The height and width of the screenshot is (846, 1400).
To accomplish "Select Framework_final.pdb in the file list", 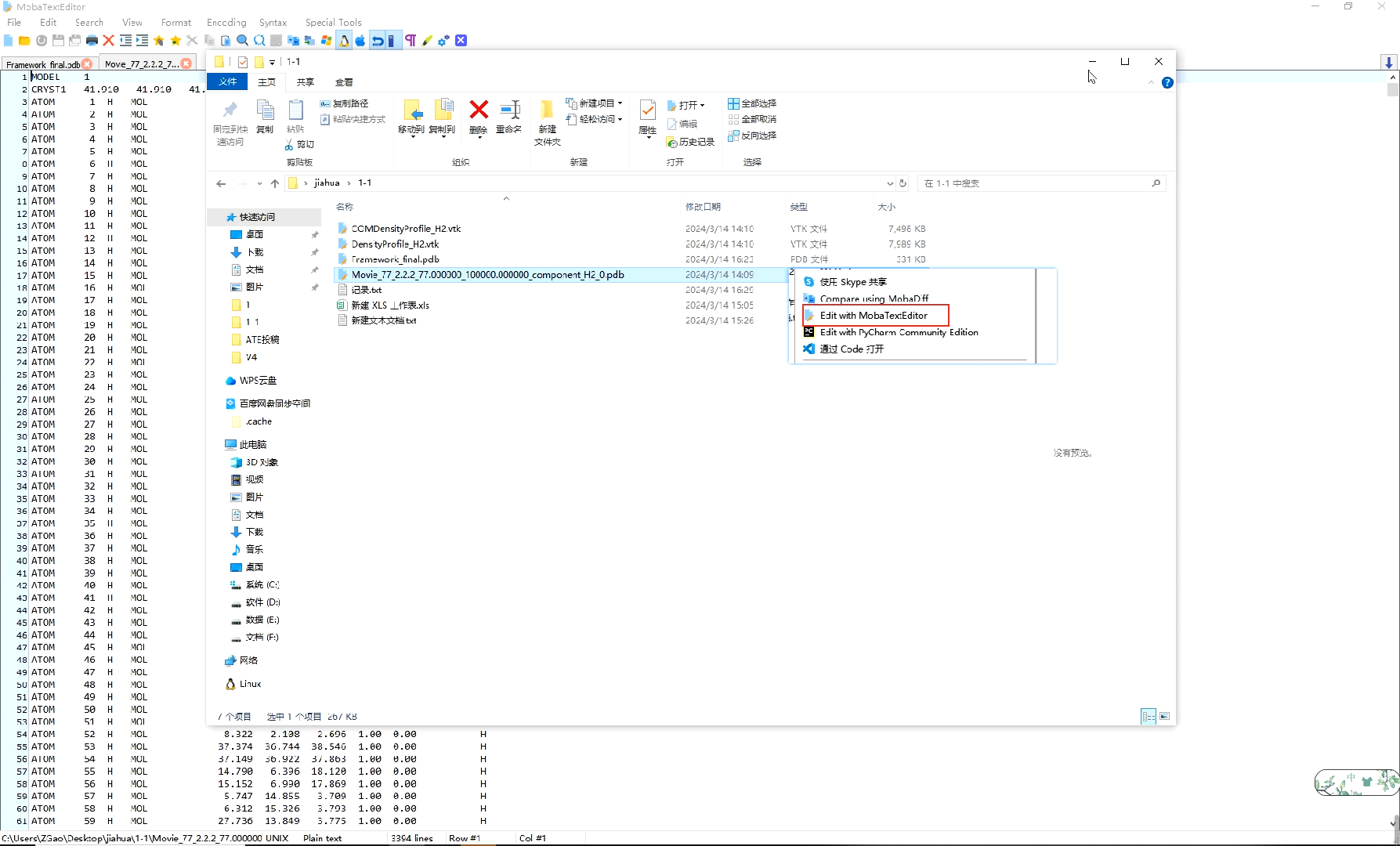I will [395, 259].
